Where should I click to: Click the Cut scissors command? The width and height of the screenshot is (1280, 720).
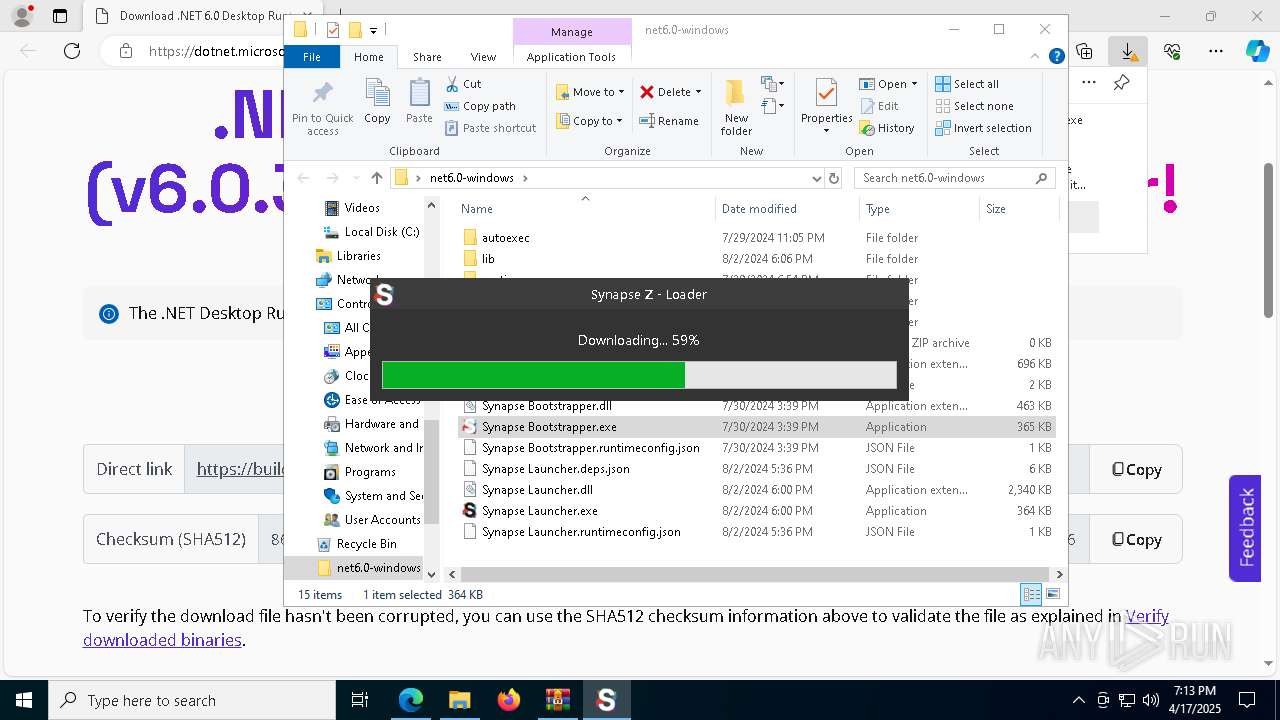[463, 84]
